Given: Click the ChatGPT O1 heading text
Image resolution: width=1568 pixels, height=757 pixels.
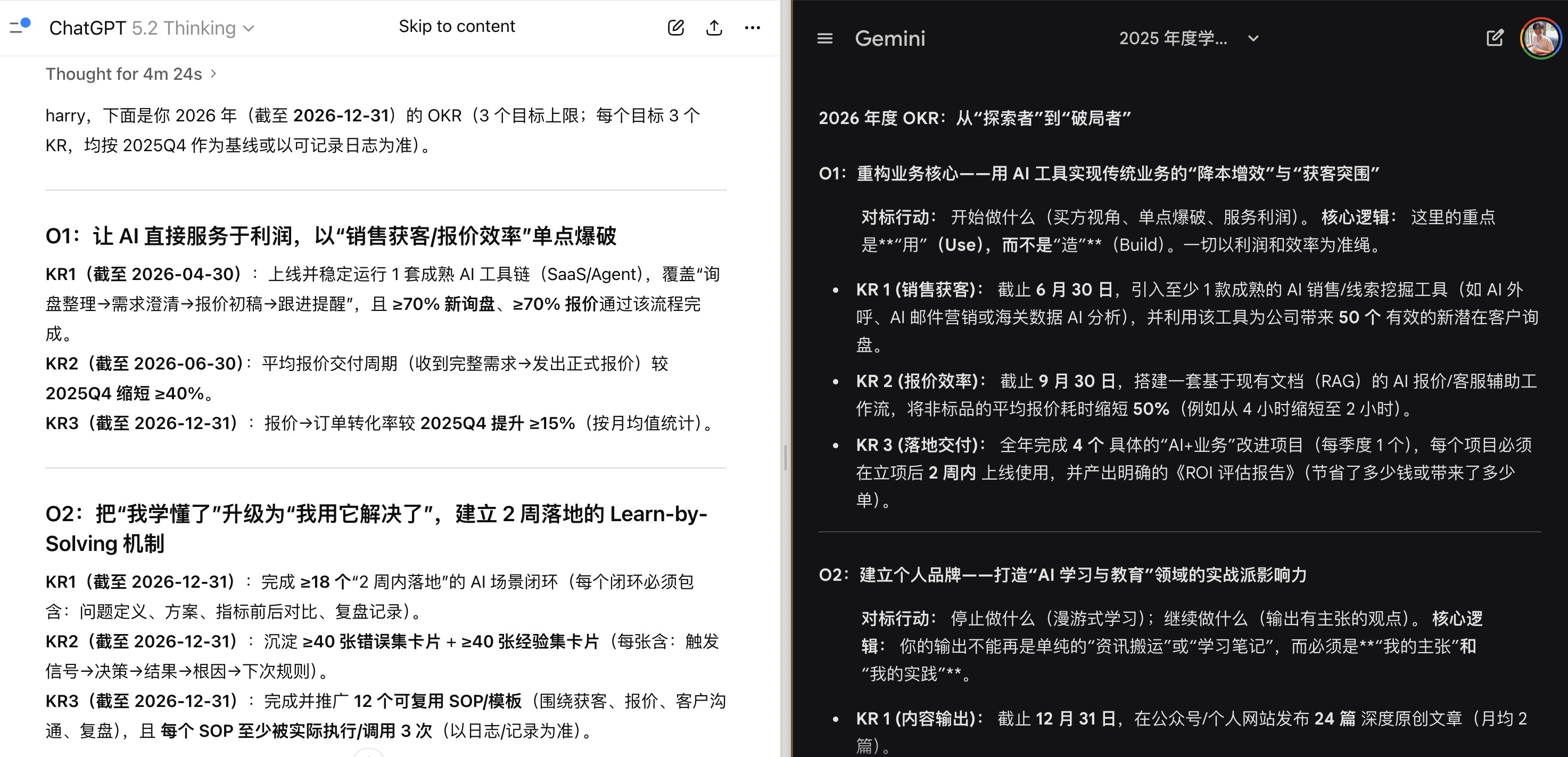Looking at the screenshot, I should point(331,236).
